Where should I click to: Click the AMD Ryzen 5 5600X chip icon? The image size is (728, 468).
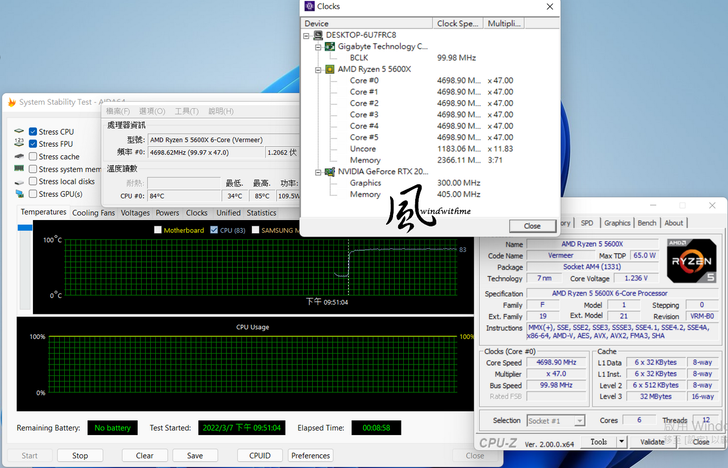coord(329,69)
